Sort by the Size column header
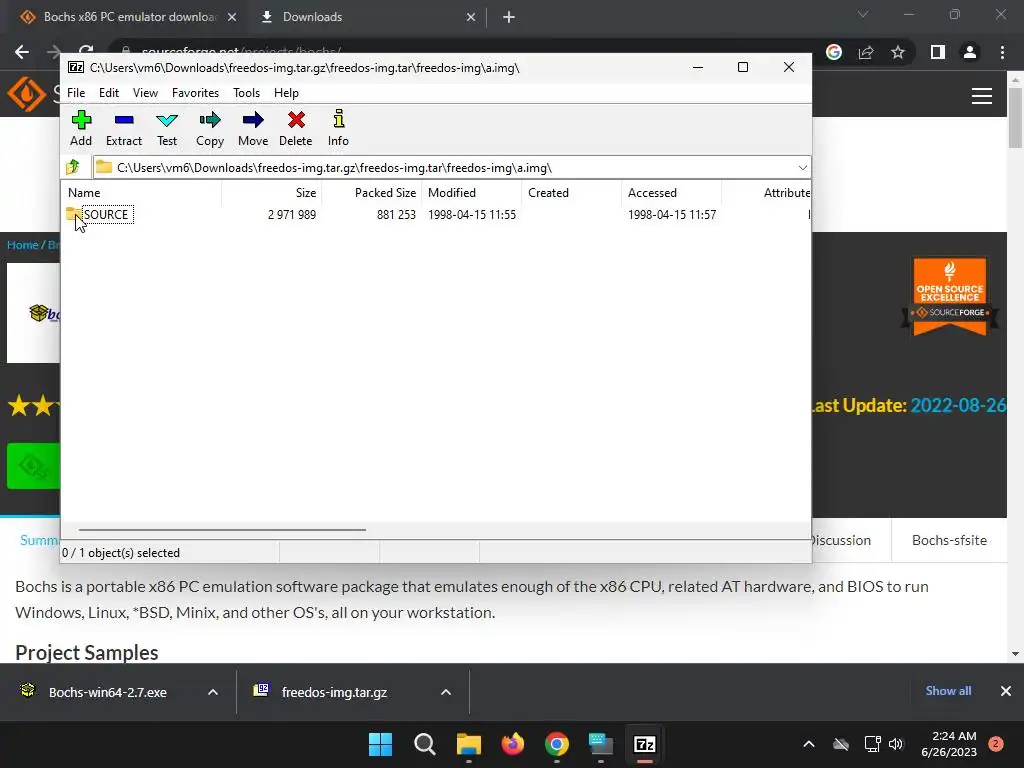Screen dimensions: 1024x768 click(x=272, y=193)
